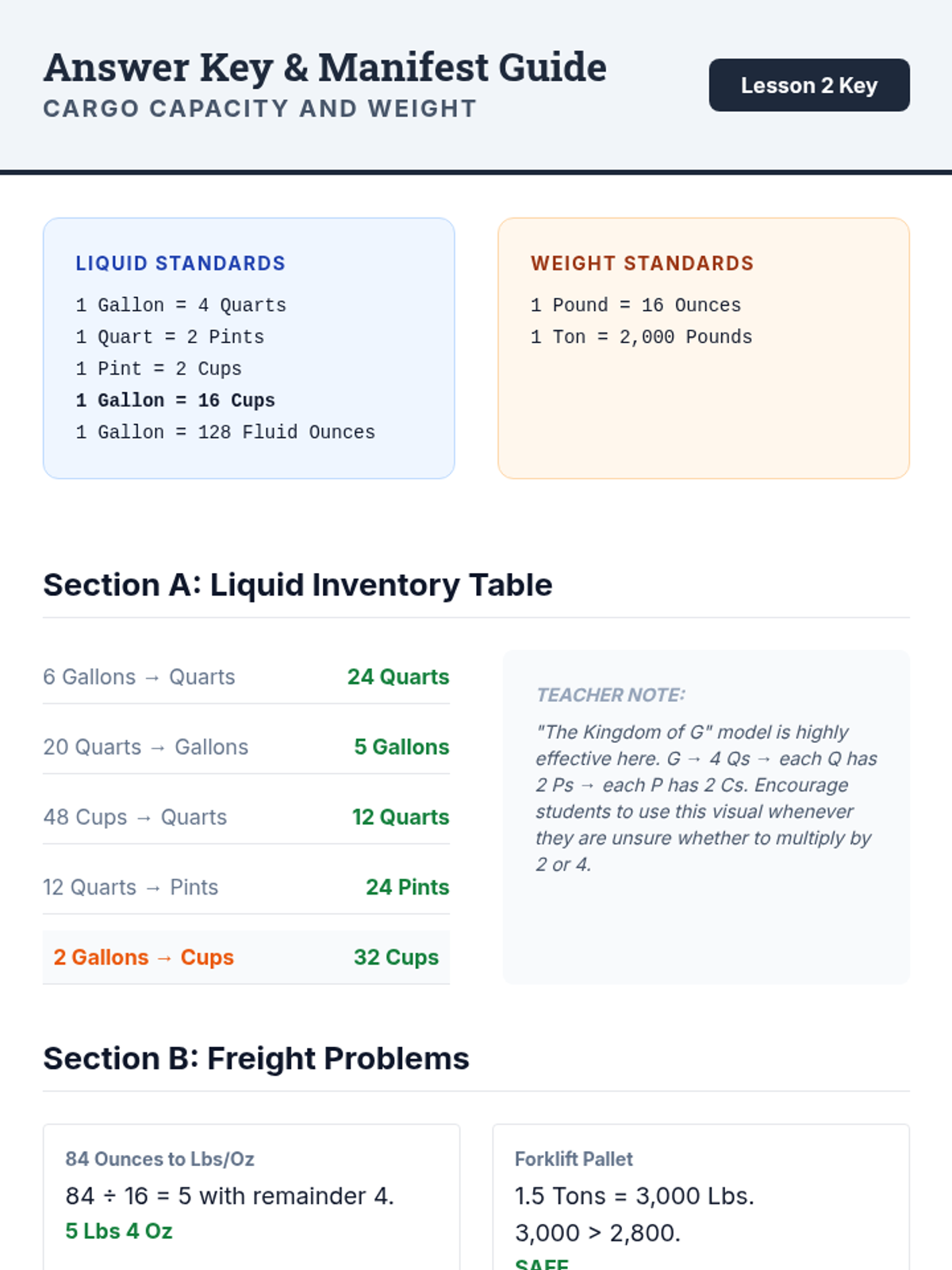Click the Section B: Freight Problems heading

click(256, 1059)
